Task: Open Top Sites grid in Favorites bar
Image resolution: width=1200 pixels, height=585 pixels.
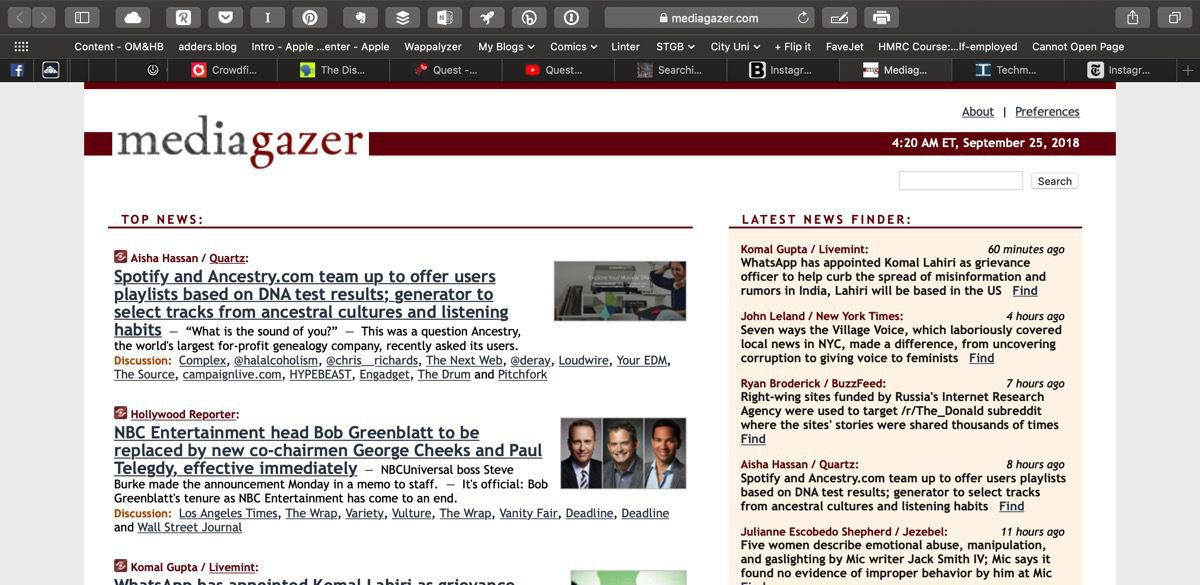Action: pyautogui.click(x=21, y=46)
